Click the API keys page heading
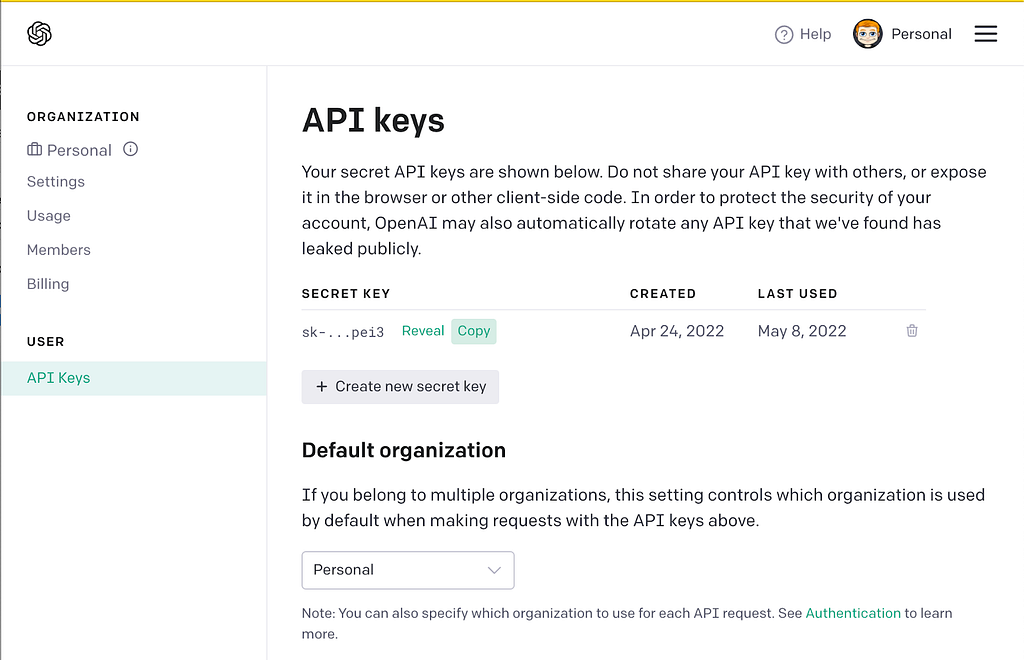 (x=373, y=121)
